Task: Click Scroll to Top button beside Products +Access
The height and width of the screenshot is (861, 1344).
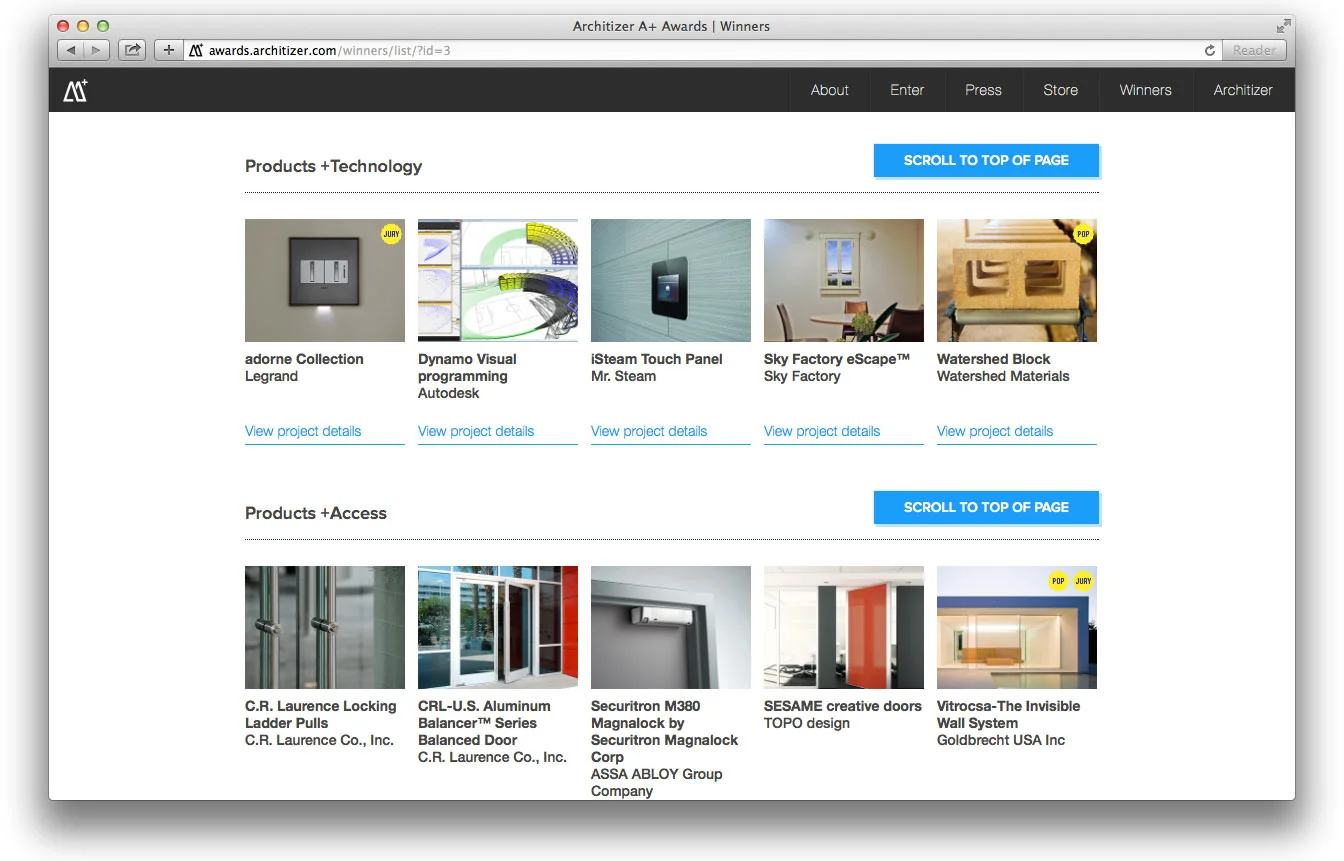Action: tap(986, 507)
